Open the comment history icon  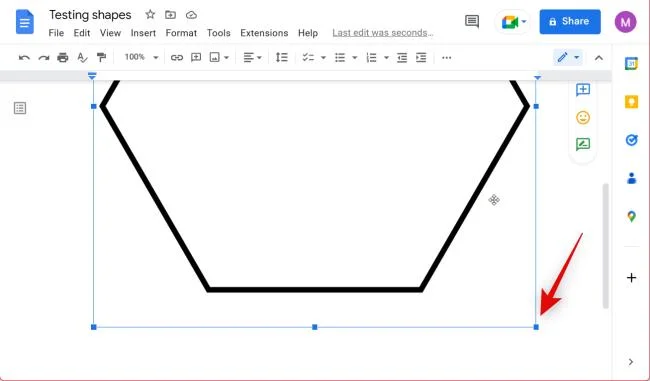[472, 21]
